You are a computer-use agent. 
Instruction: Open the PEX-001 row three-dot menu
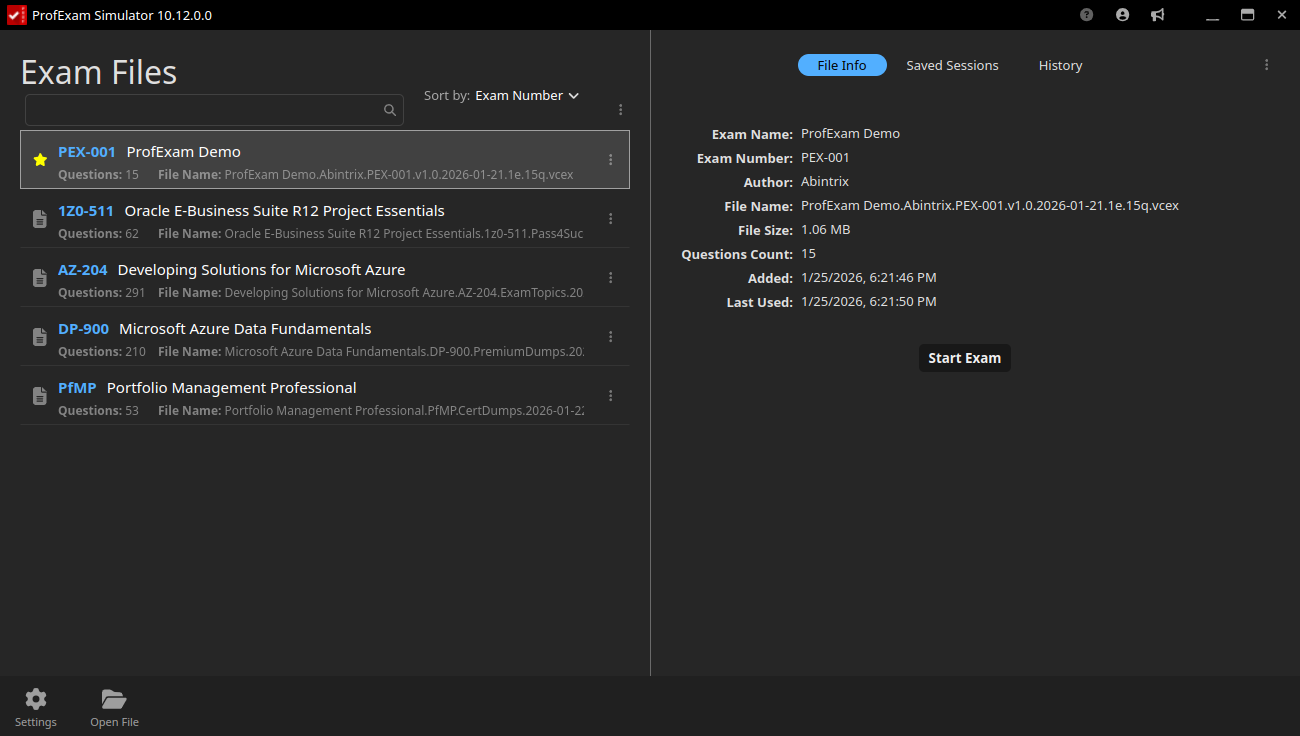pos(610,160)
